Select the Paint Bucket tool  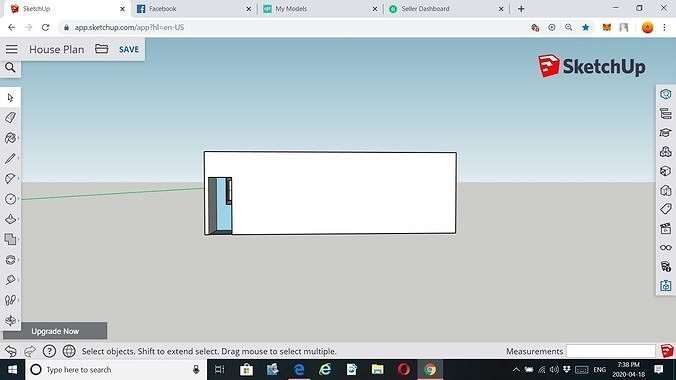pos(10,138)
